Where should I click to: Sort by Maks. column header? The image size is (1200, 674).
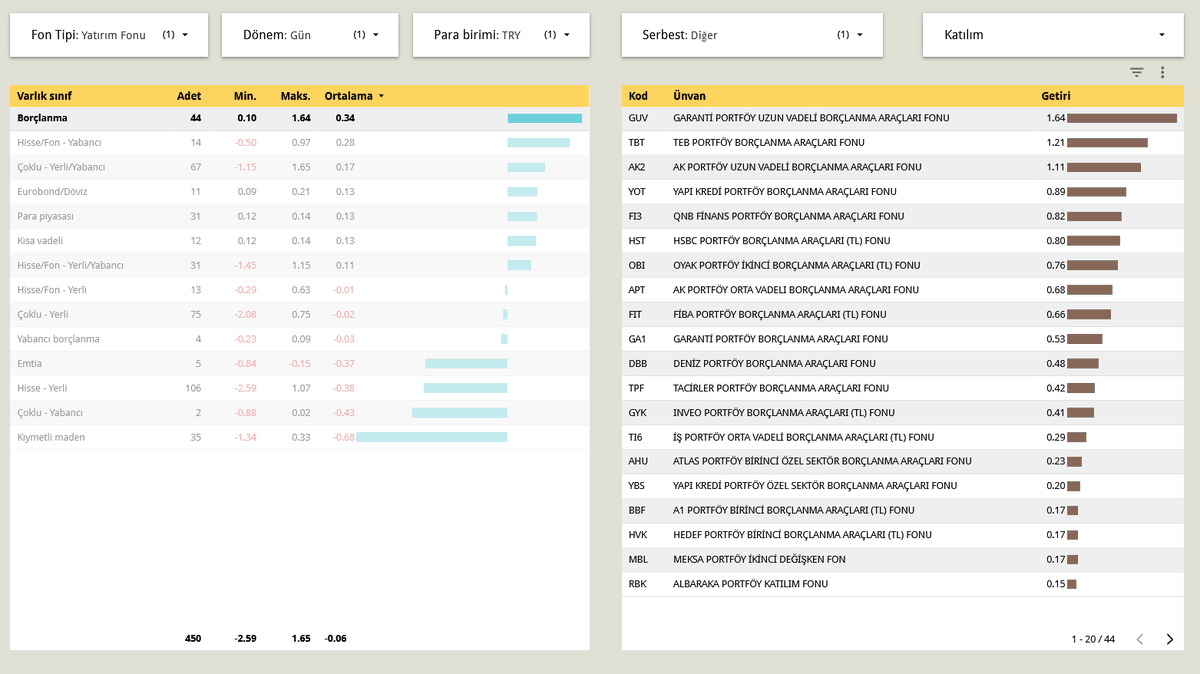pyautogui.click(x=295, y=96)
